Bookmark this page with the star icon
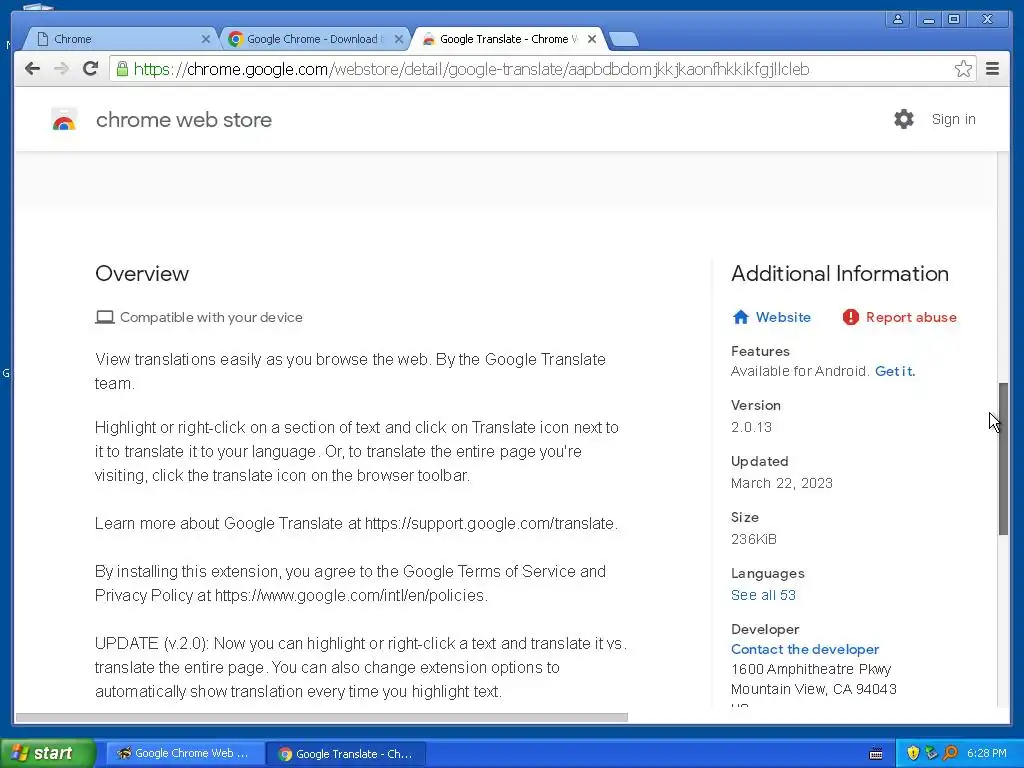This screenshot has width=1024, height=768. tap(963, 69)
